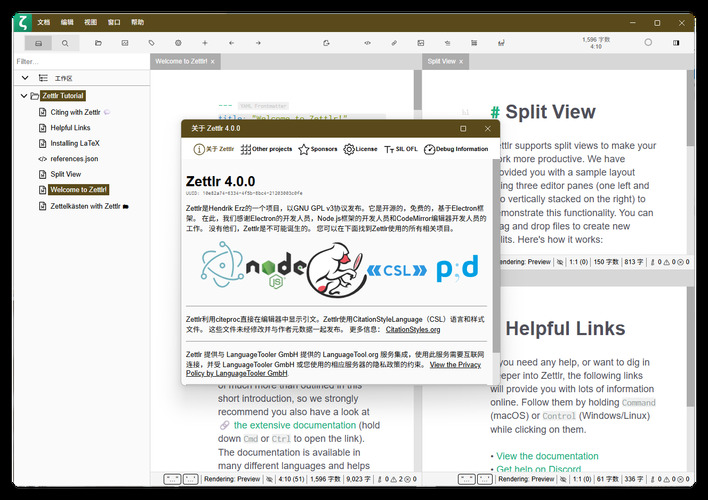The height and width of the screenshot is (500, 708).
Task: Open the Debug Information tab
Action: [457, 149]
